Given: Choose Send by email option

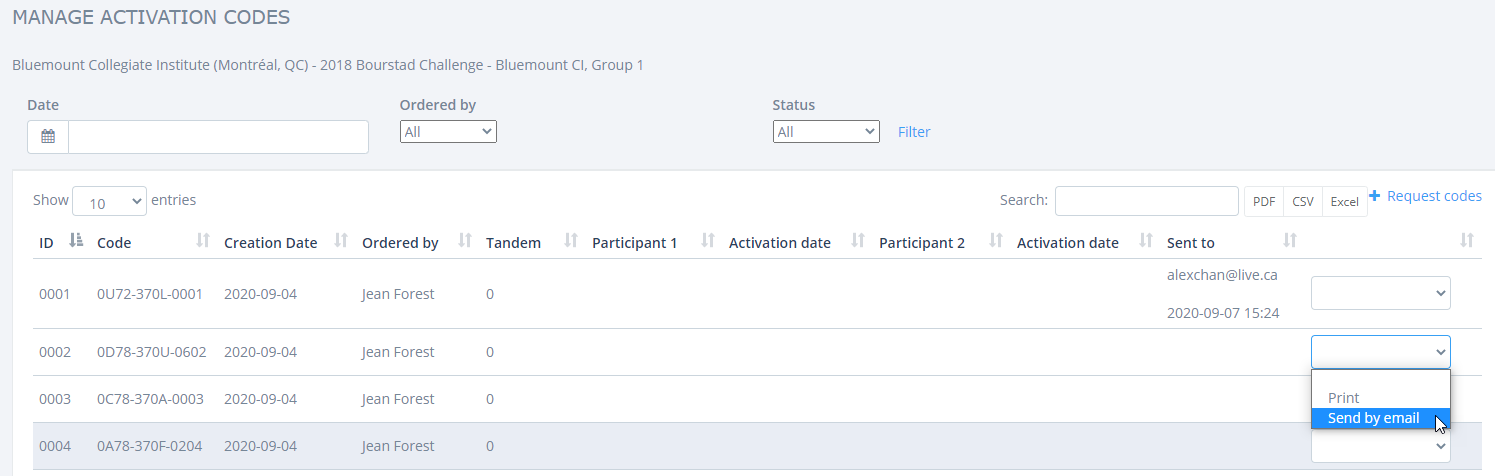Looking at the screenshot, I should 1373,418.
